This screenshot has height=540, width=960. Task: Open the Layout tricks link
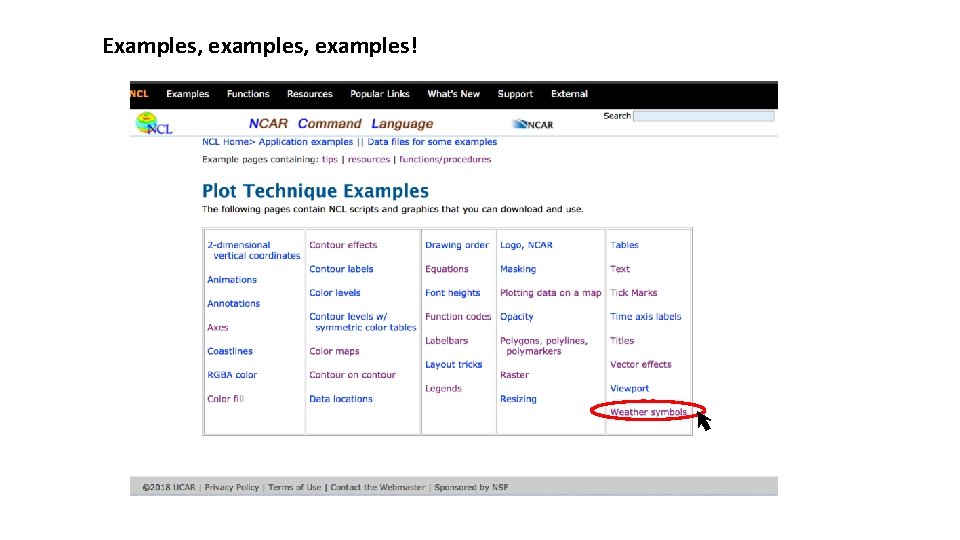[454, 364]
